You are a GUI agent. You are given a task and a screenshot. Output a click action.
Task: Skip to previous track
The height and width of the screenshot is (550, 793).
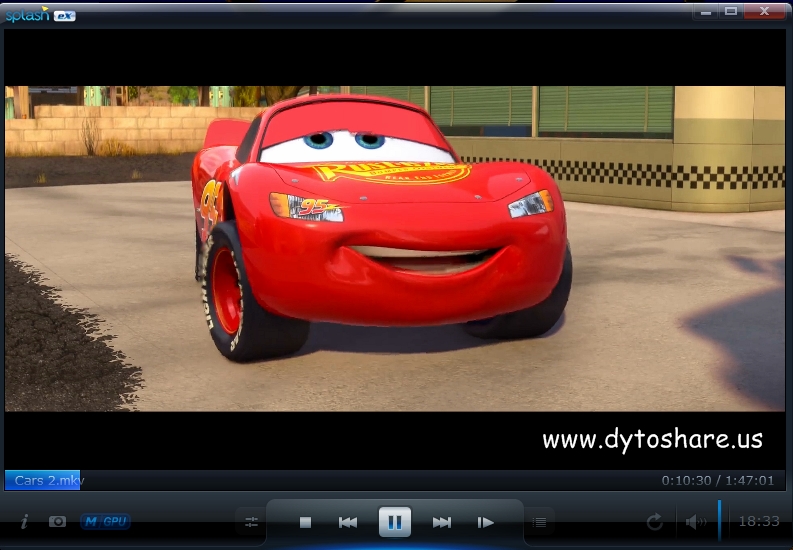click(348, 522)
